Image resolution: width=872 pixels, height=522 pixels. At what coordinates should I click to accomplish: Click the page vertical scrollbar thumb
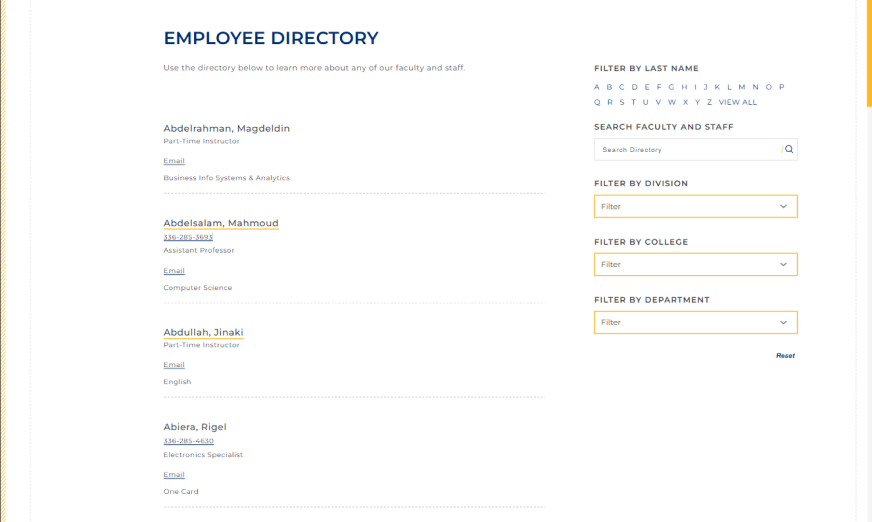pyautogui.click(x=869, y=53)
